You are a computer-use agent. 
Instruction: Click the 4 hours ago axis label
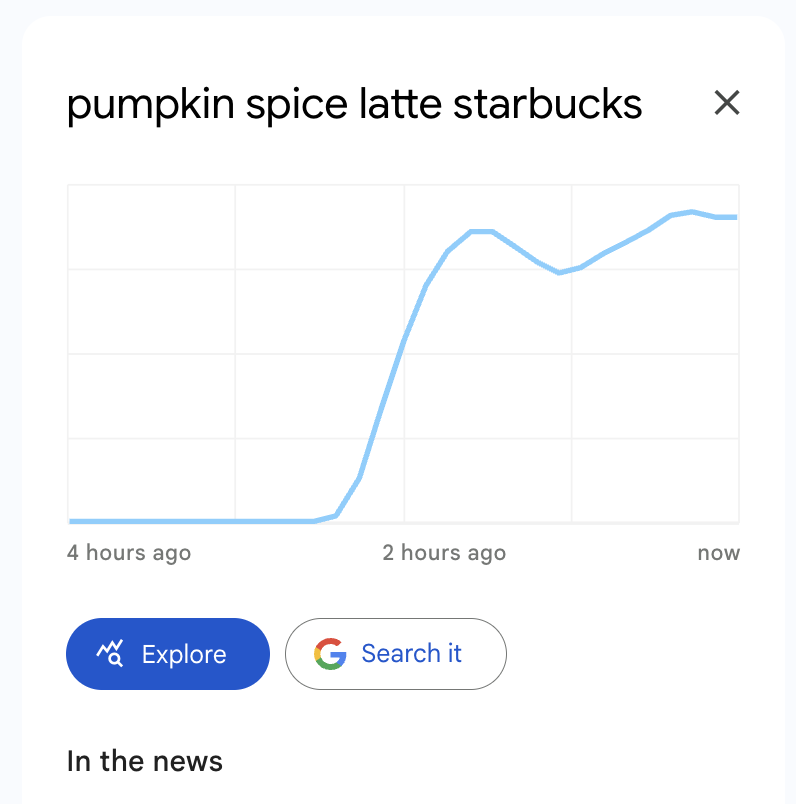[129, 553]
